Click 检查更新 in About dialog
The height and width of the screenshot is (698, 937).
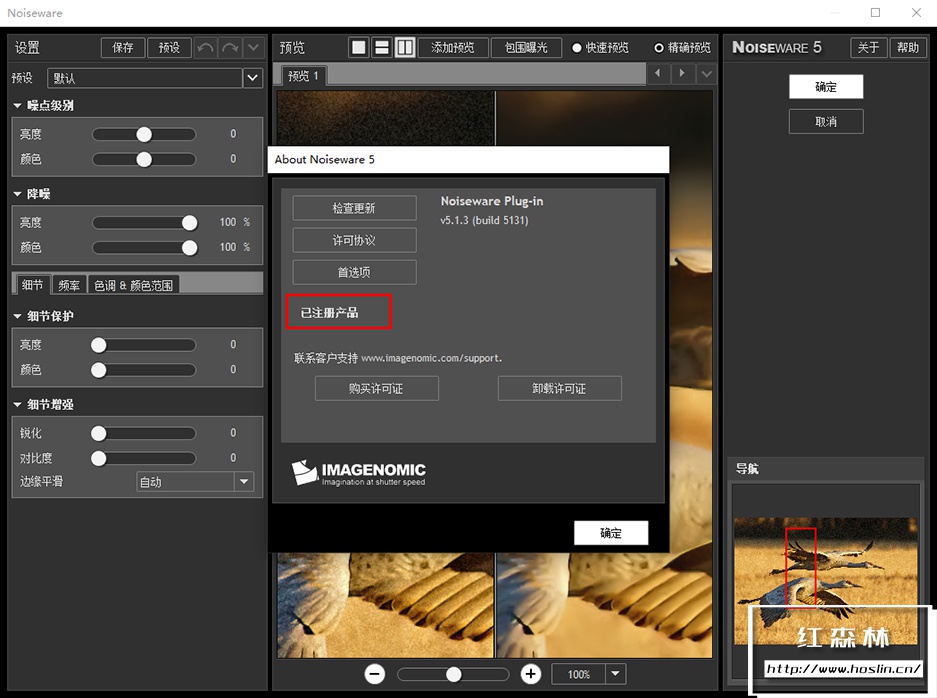(354, 208)
